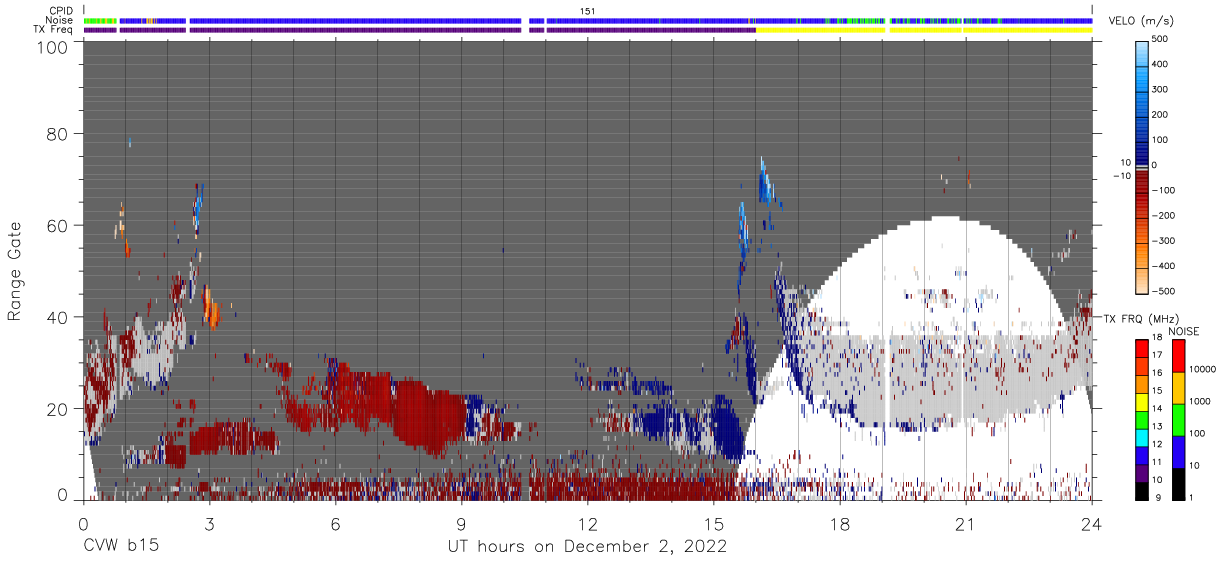This screenshot has height=567, width=1228.
Task: Click the orange-yellow NOISE swatch below 10000
Action: click(x=1180, y=388)
